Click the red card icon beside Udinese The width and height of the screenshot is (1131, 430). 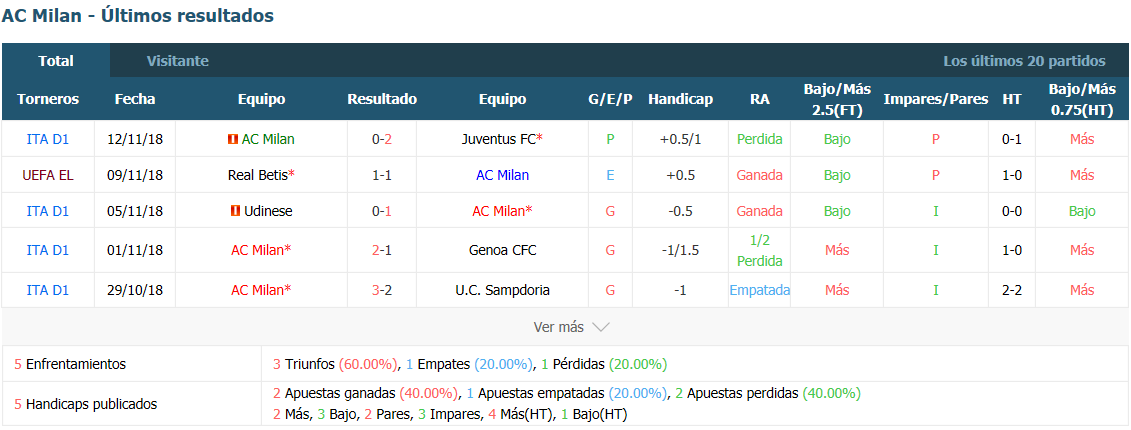(234, 211)
